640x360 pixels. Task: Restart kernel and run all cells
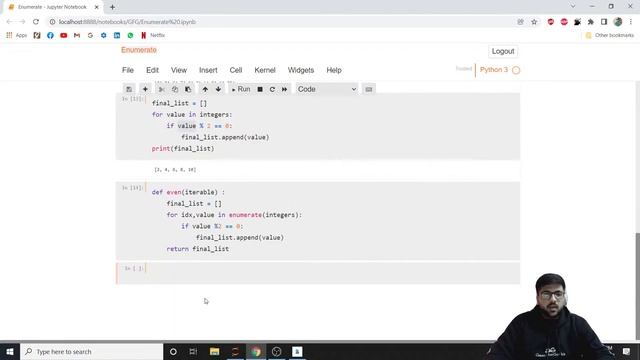(x=284, y=89)
